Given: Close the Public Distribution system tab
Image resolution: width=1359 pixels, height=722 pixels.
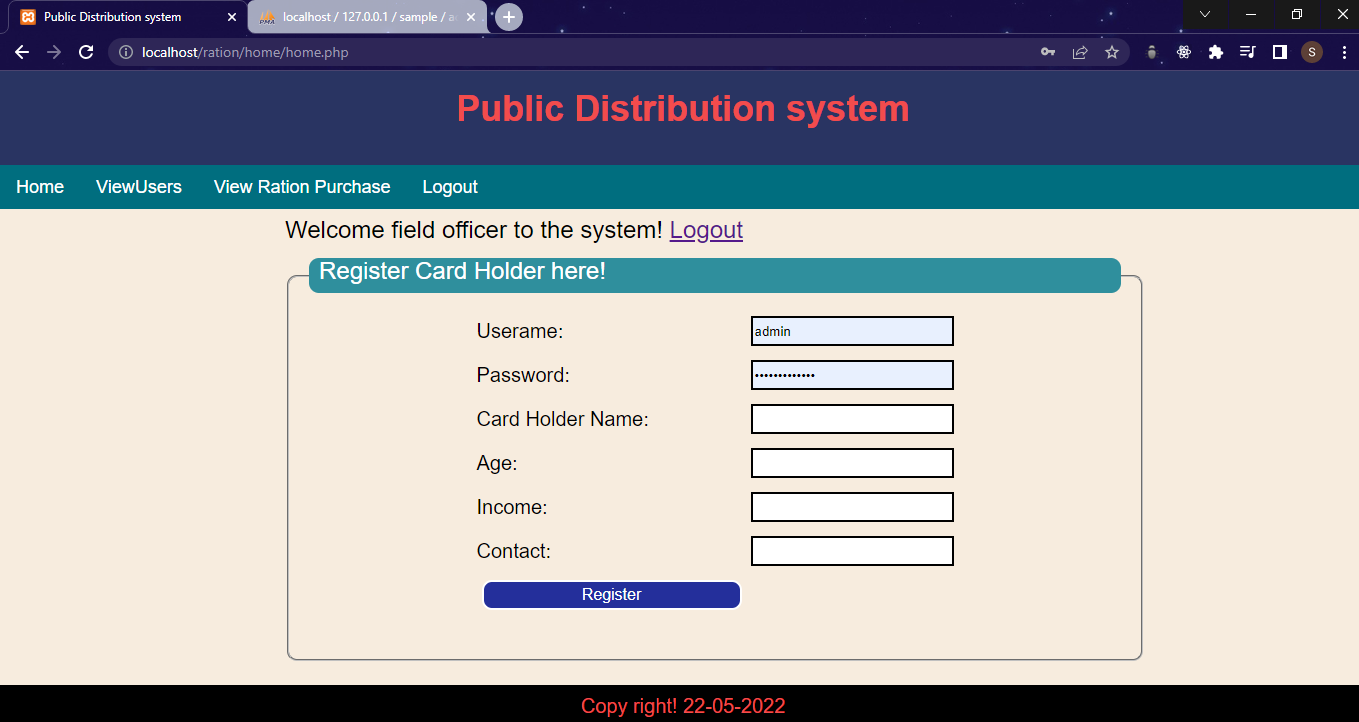Looking at the screenshot, I should (x=232, y=17).
